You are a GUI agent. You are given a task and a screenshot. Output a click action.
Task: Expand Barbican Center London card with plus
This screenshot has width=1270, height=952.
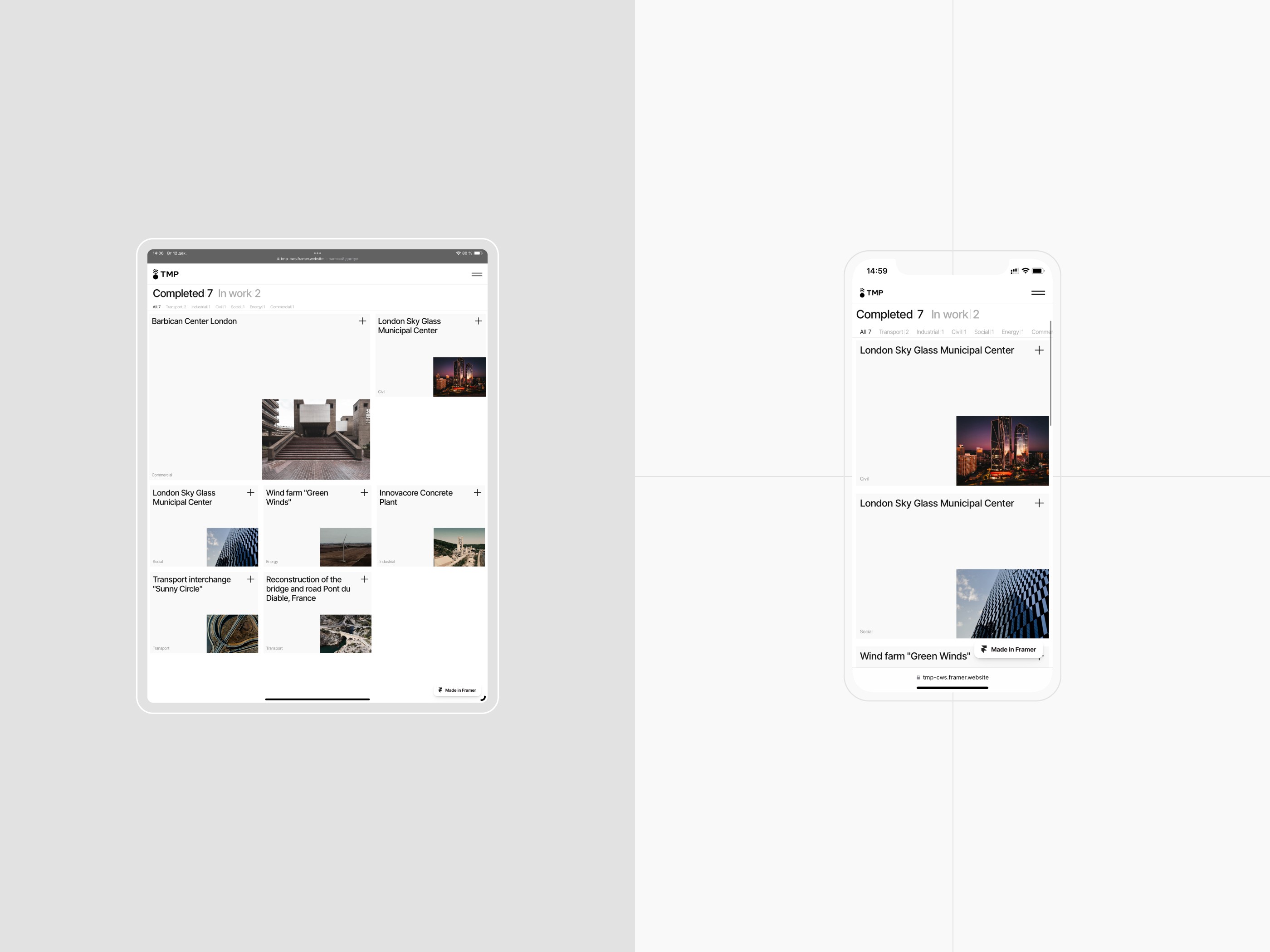[x=362, y=321]
